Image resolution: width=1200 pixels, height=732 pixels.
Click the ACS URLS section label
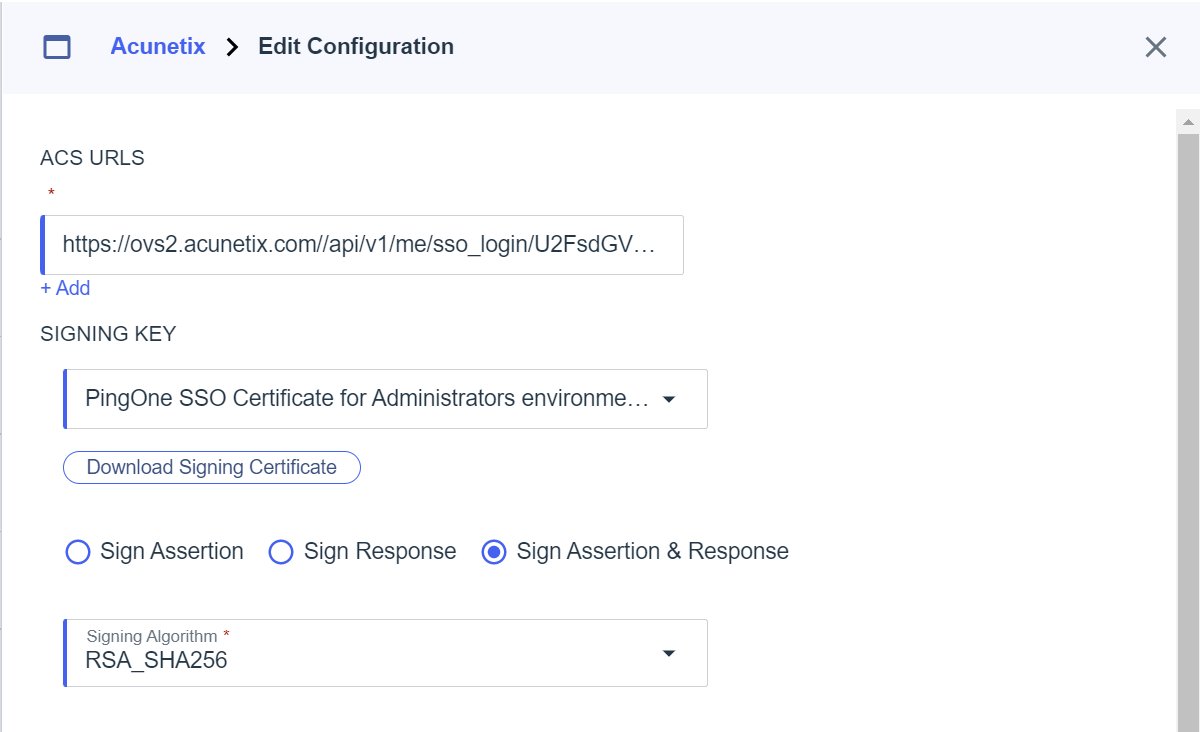[x=92, y=158]
